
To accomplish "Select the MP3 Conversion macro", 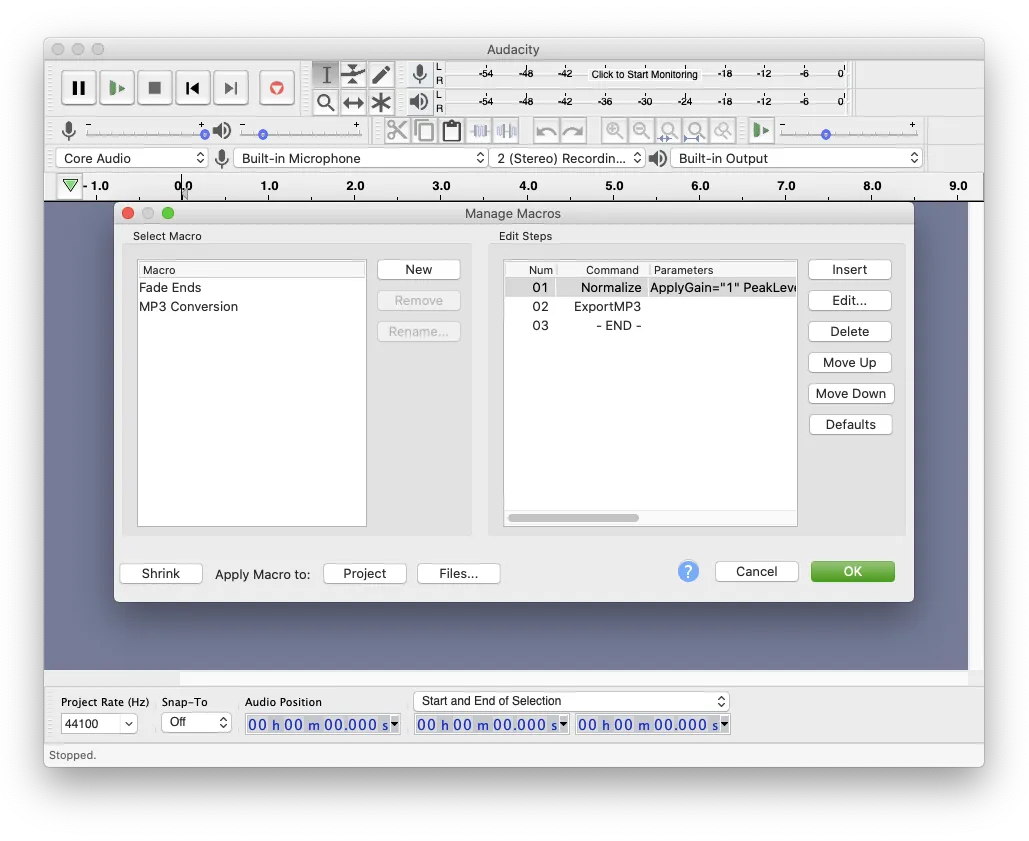I will coord(188,307).
